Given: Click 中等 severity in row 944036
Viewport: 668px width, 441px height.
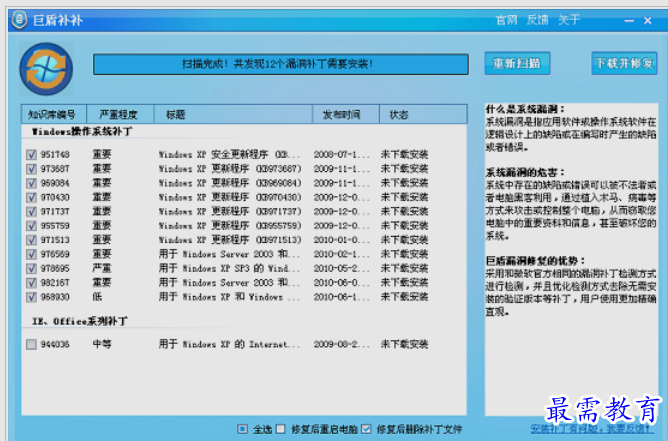Looking at the screenshot, I should (102, 344).
